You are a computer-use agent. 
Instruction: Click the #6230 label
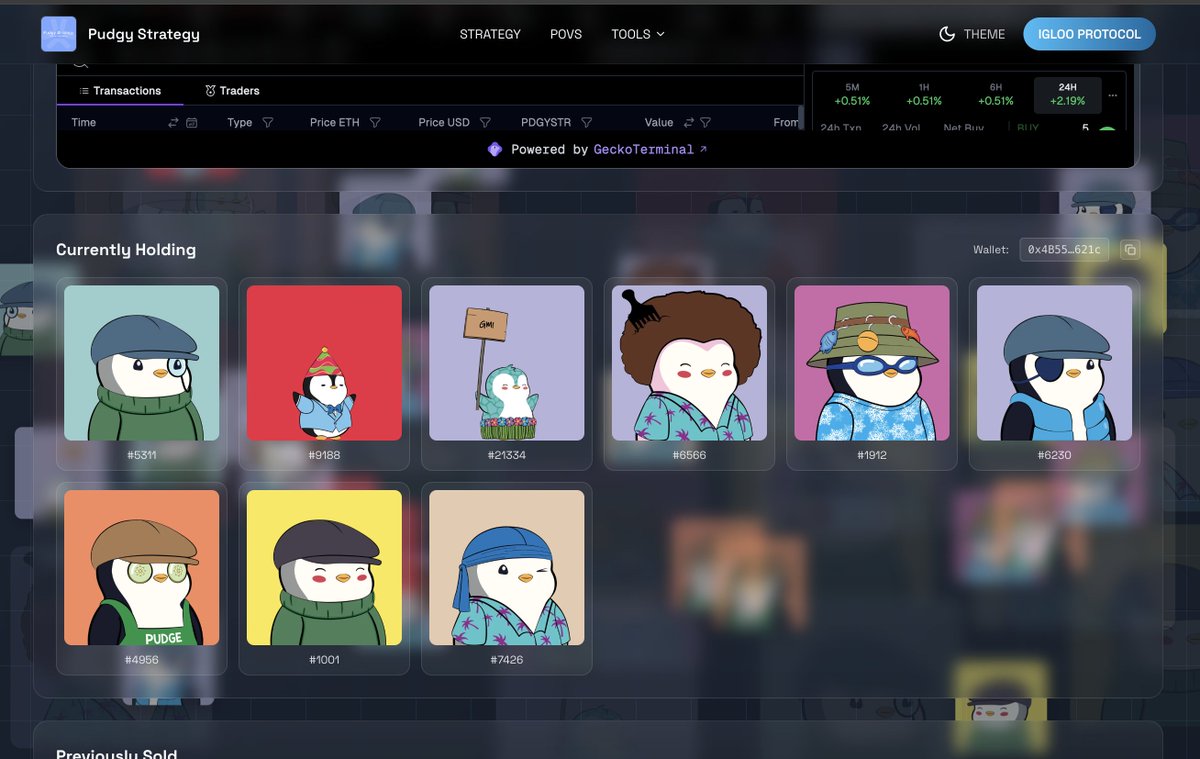tap(1054, 455)
